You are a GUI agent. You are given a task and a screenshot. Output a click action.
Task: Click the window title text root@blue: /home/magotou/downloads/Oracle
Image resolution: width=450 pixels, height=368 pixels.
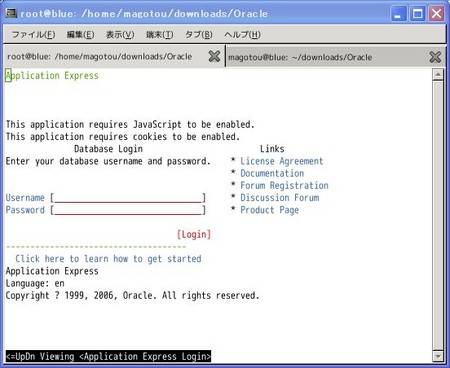[x=144, y=14]
